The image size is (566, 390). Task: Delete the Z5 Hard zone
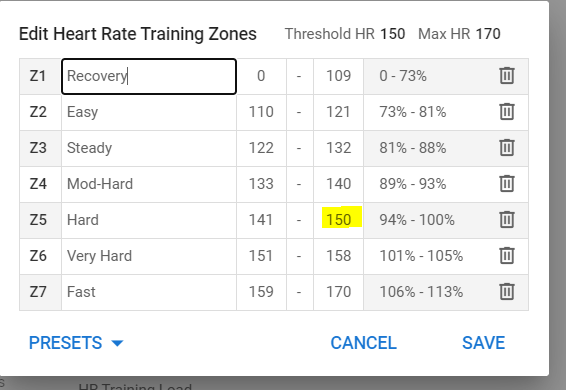tap(507, 220)
